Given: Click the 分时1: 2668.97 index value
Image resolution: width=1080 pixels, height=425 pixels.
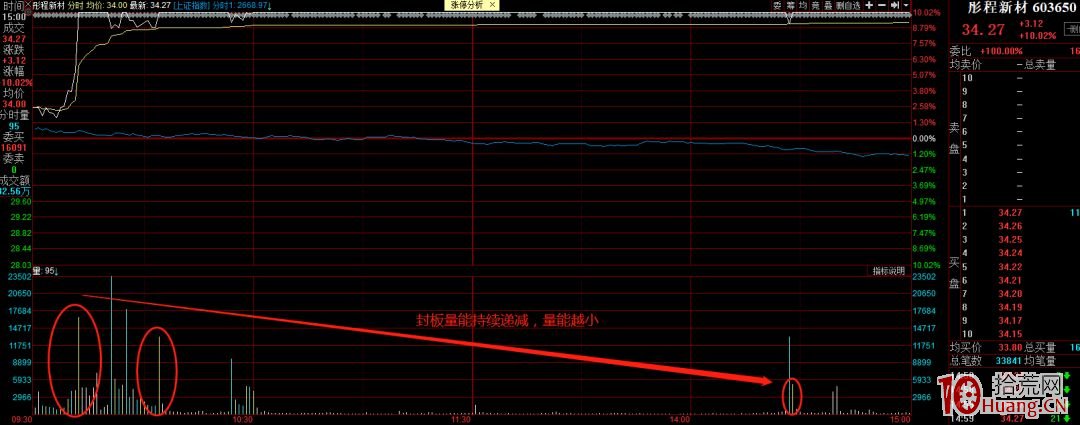Looking at the screenshot, I should pyautogui.click(x=242, y=5).
